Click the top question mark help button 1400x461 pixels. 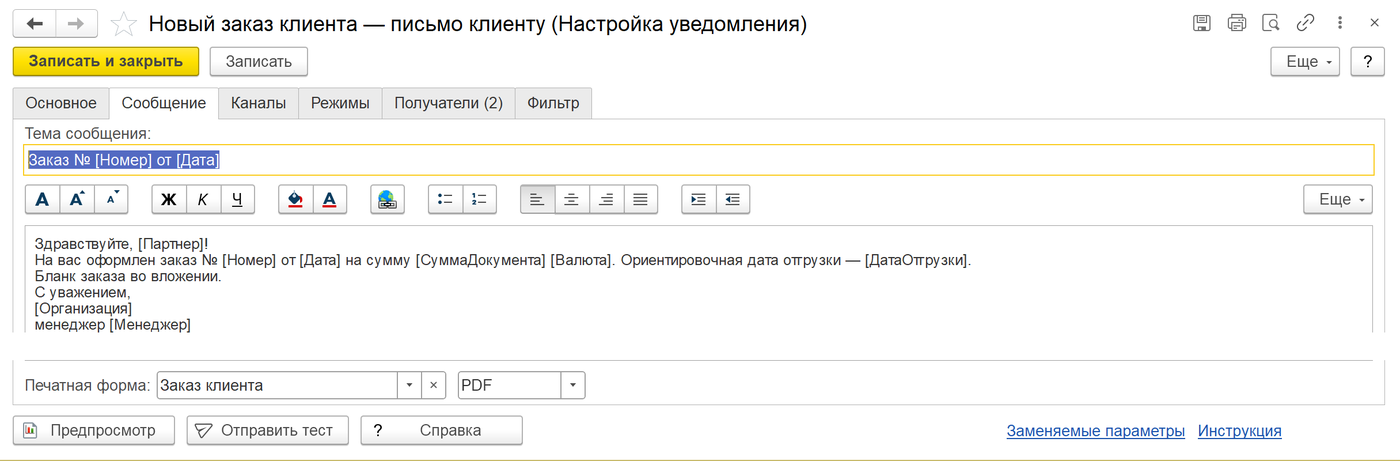click(x=1367, y=61)
